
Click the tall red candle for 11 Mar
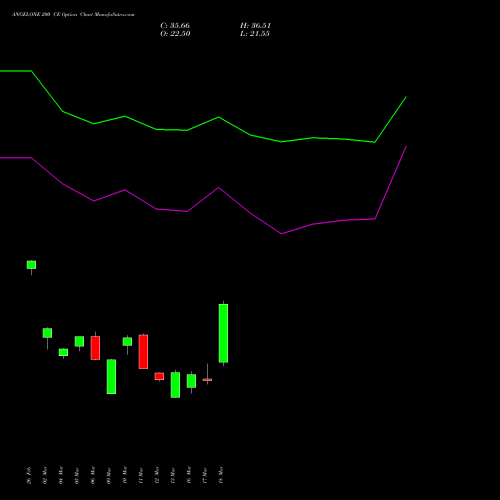click(x=143, y=352)
